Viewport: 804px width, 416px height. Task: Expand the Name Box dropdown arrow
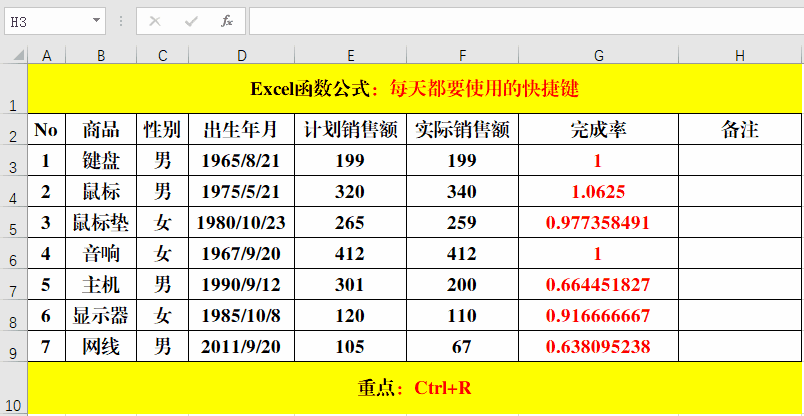96,21
